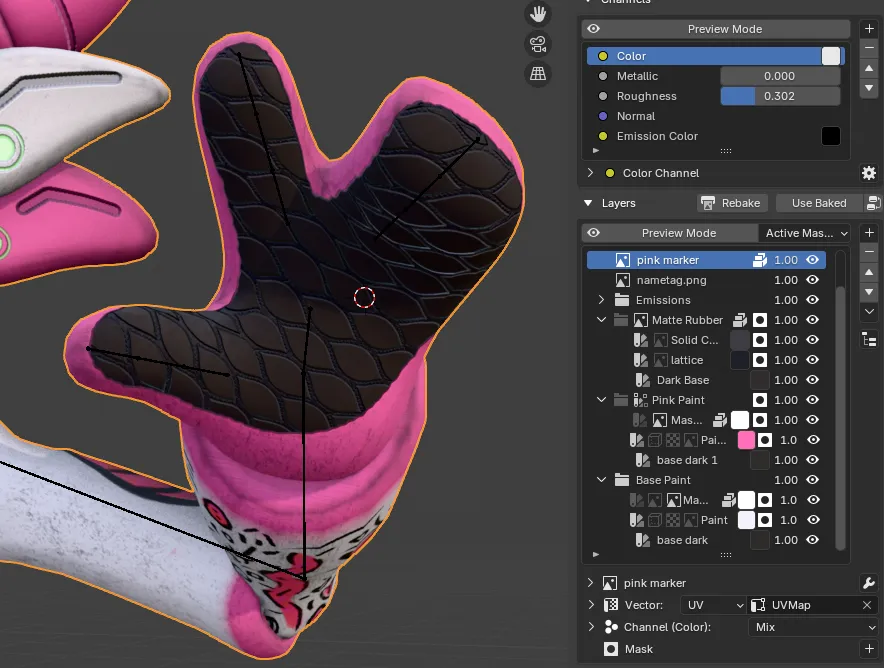Open pink marker tools via wrench icon
Screen dimensions: 884x668
click(x=869, y=582)
